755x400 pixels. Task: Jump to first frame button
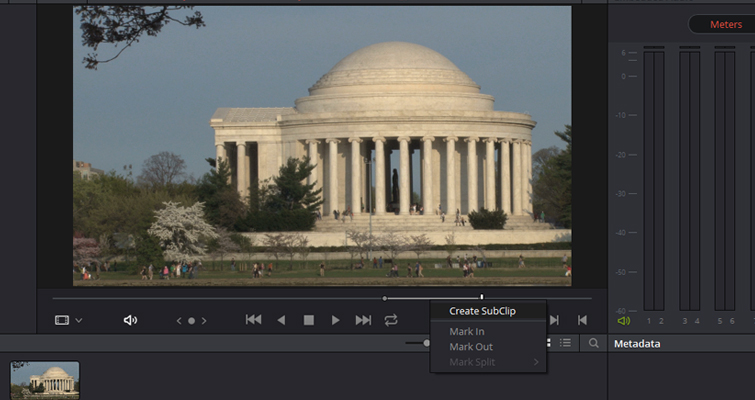(x=254, y=320)
